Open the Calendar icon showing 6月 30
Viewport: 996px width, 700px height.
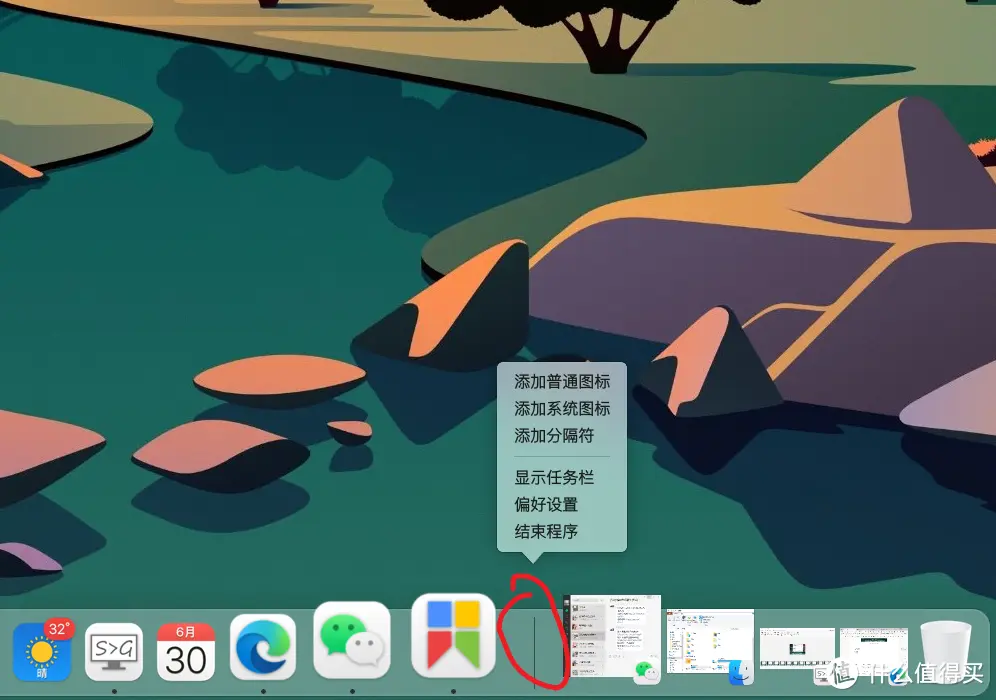point(185,652)
